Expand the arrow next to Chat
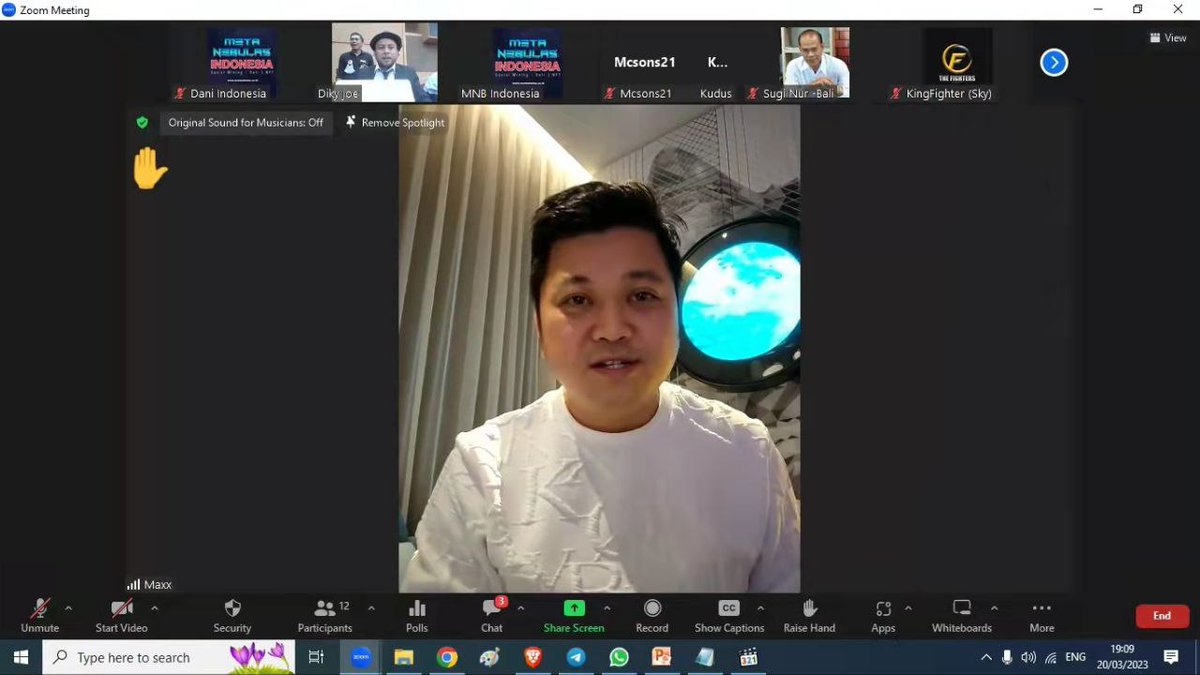The width and height of the screenshot is (1200, 675). coord(520,608)
